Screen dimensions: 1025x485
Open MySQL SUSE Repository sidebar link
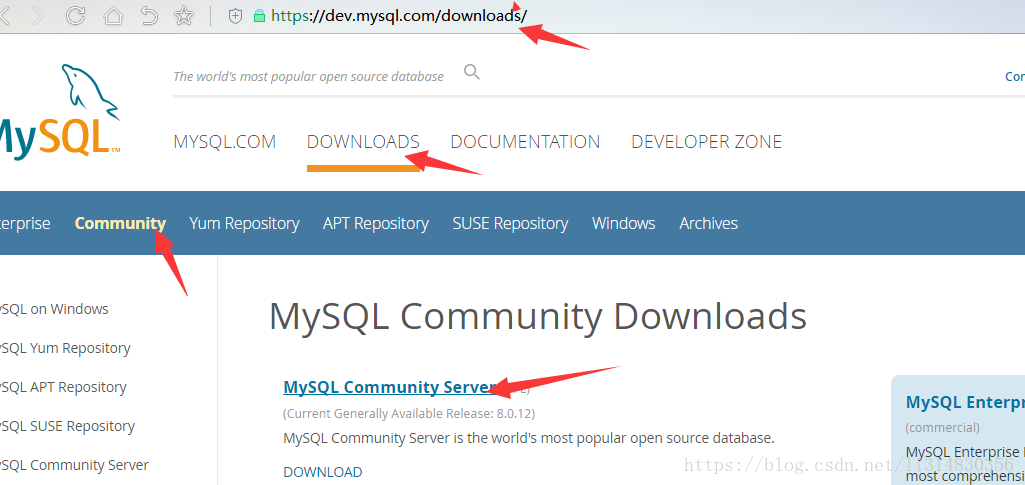pyautogui.click(x=67, y=426)
